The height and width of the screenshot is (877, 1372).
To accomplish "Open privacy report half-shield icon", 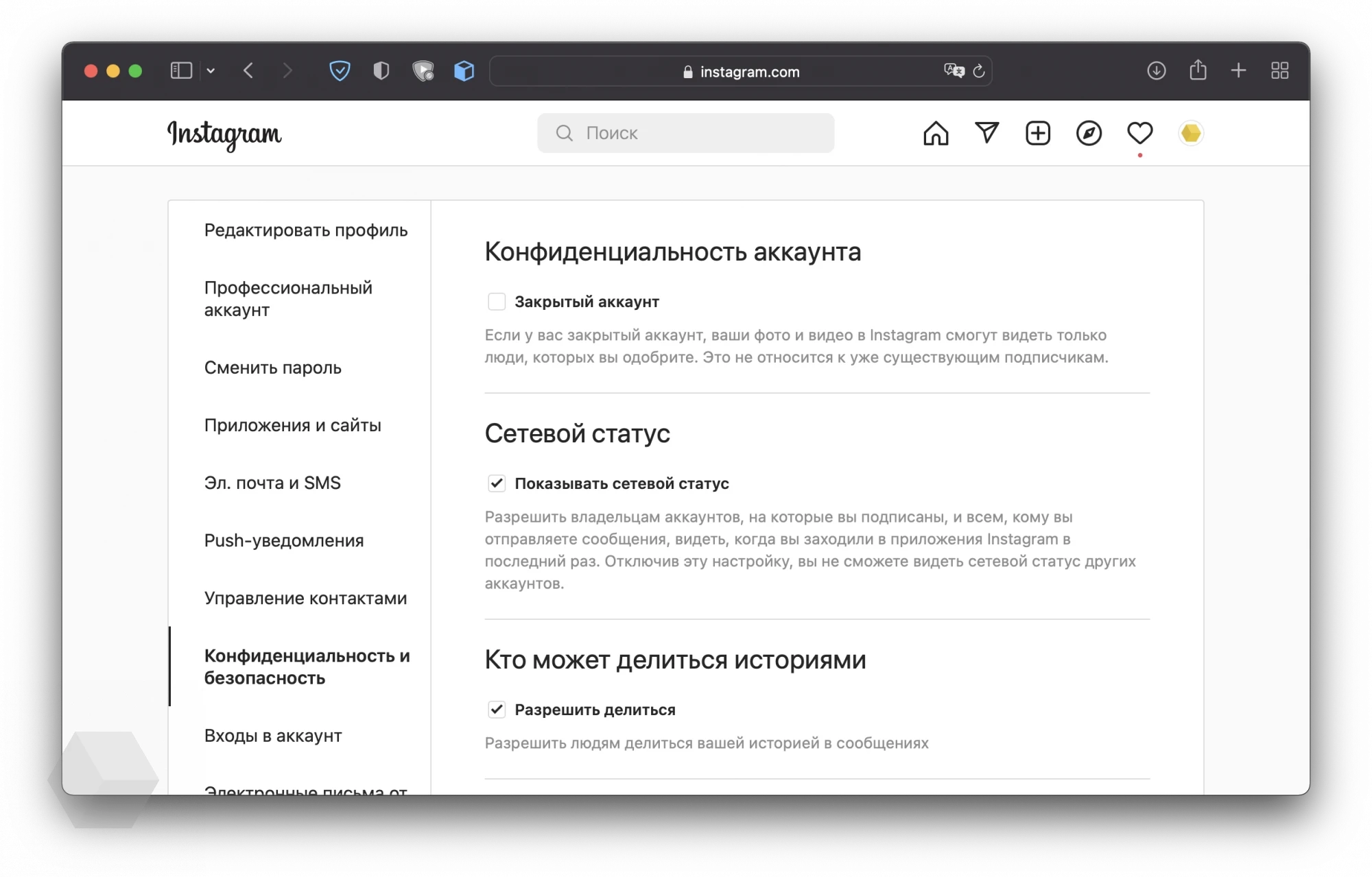I will (x=381, y=71).
